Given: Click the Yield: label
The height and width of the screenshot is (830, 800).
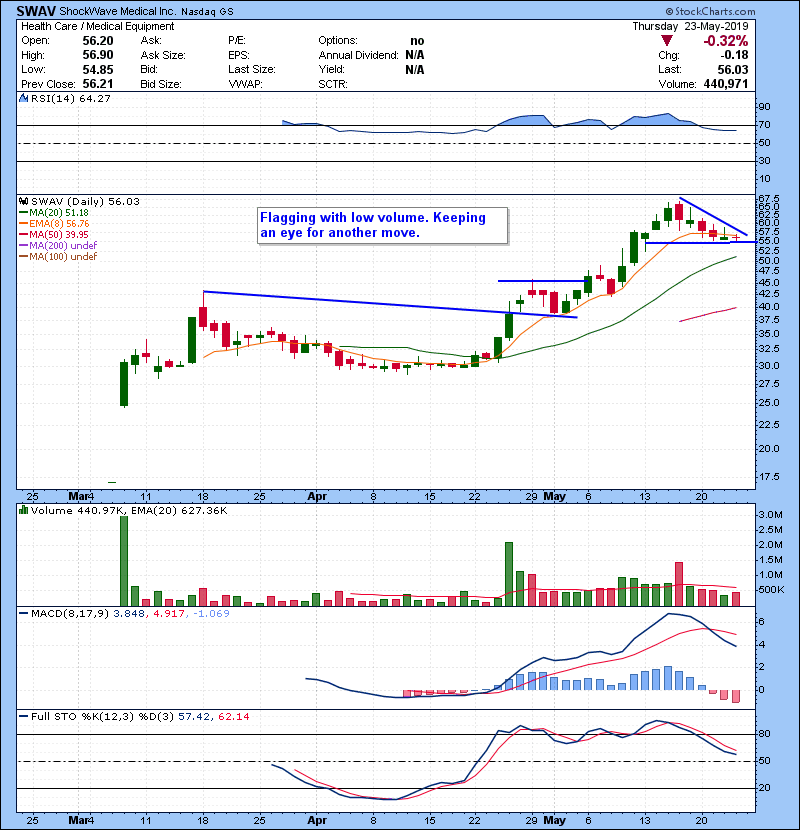Looking at the screenshot, I should [x=332, y=70].
